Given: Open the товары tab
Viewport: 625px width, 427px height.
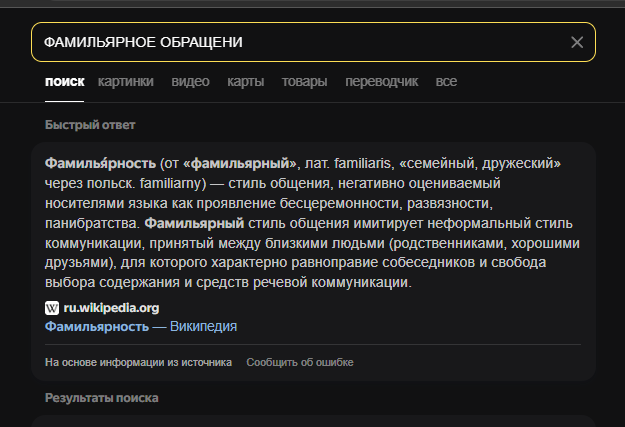Looking at the screenshot, I should coord(305,81).
